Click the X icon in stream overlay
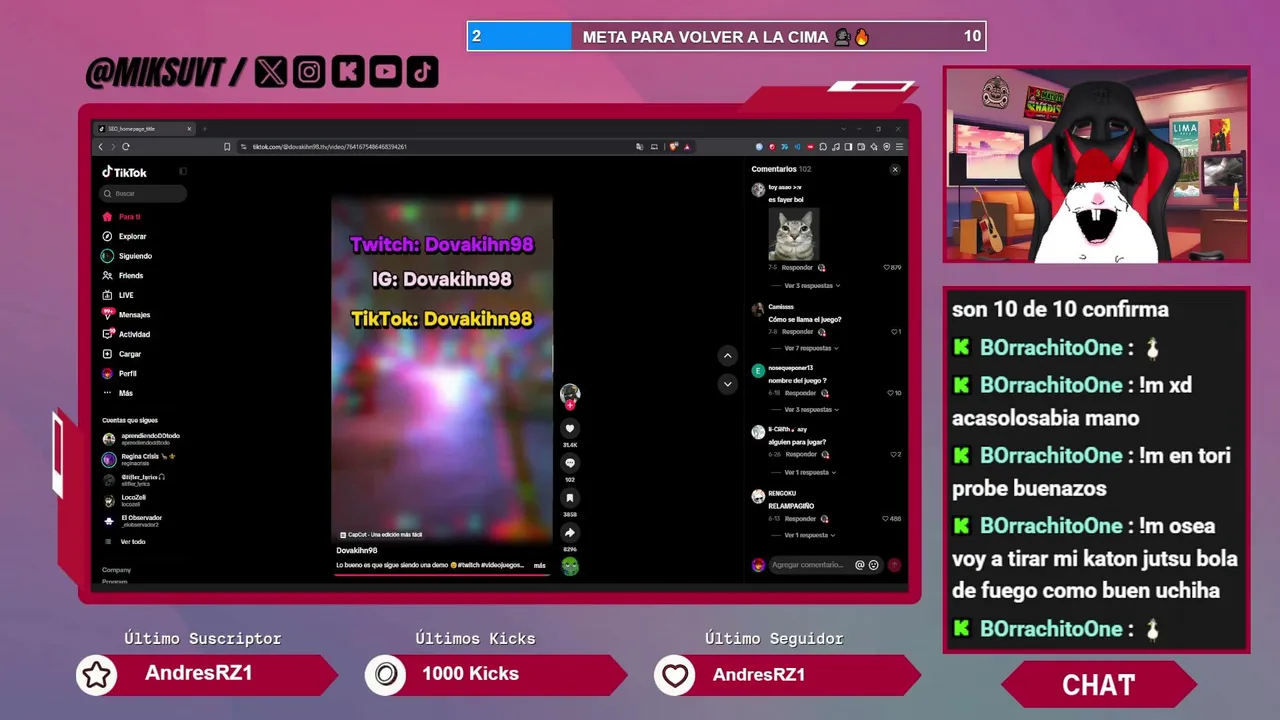 click(271, 71)
